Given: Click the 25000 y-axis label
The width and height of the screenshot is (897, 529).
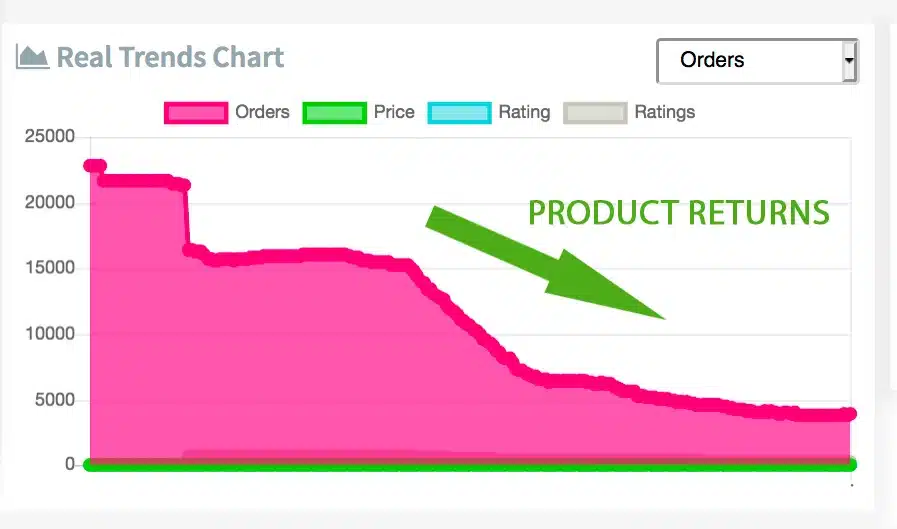Looking at the screenshot, I should pyautogui.click(x=50, y=137).
